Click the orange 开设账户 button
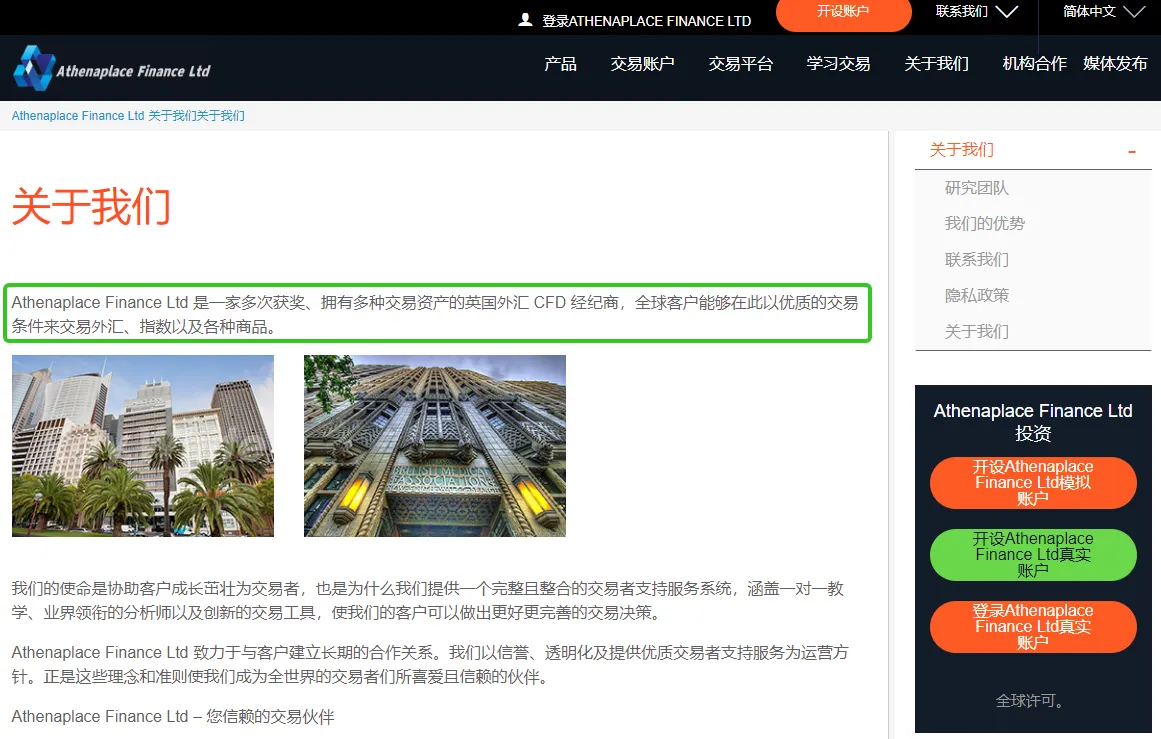1161x739 pixels. 843,13
